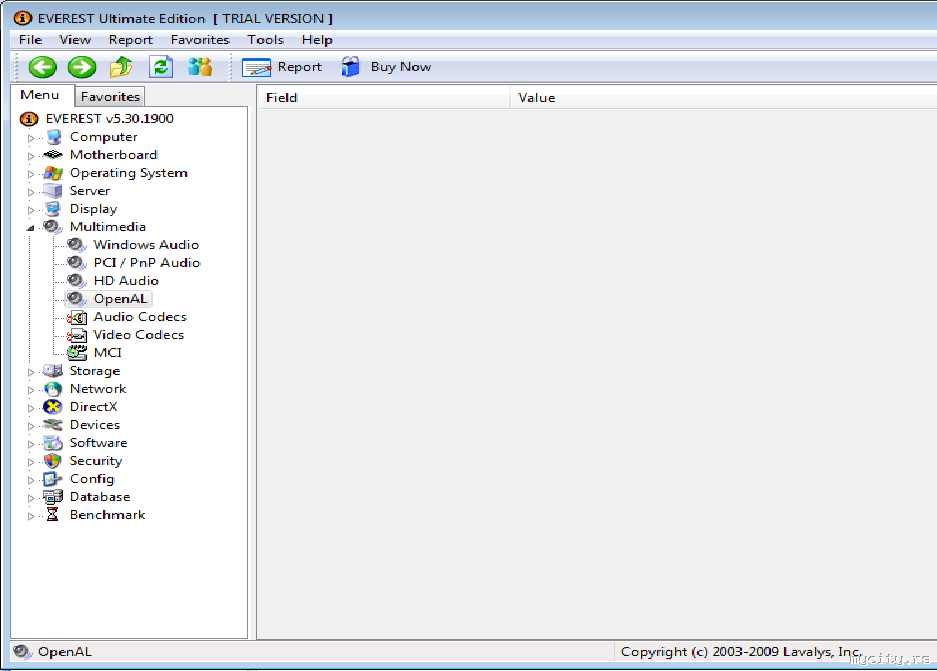This screenshot has height=671, width=937.
Task: Open the Report menu
Action: coord(130,39)
